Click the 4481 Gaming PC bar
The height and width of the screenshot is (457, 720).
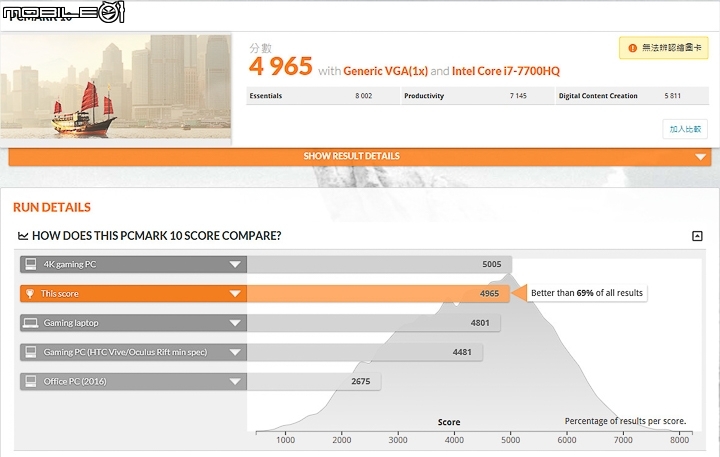[x=365, y=353]
